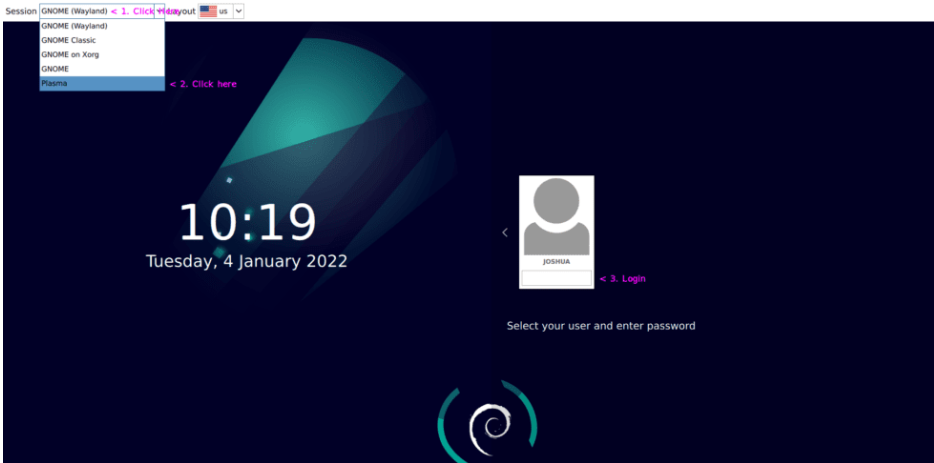Click the Tuesday, 4 January 2022 date
Image resolution: width=934 pixels, height=463 pixels.
pos(247,261)
